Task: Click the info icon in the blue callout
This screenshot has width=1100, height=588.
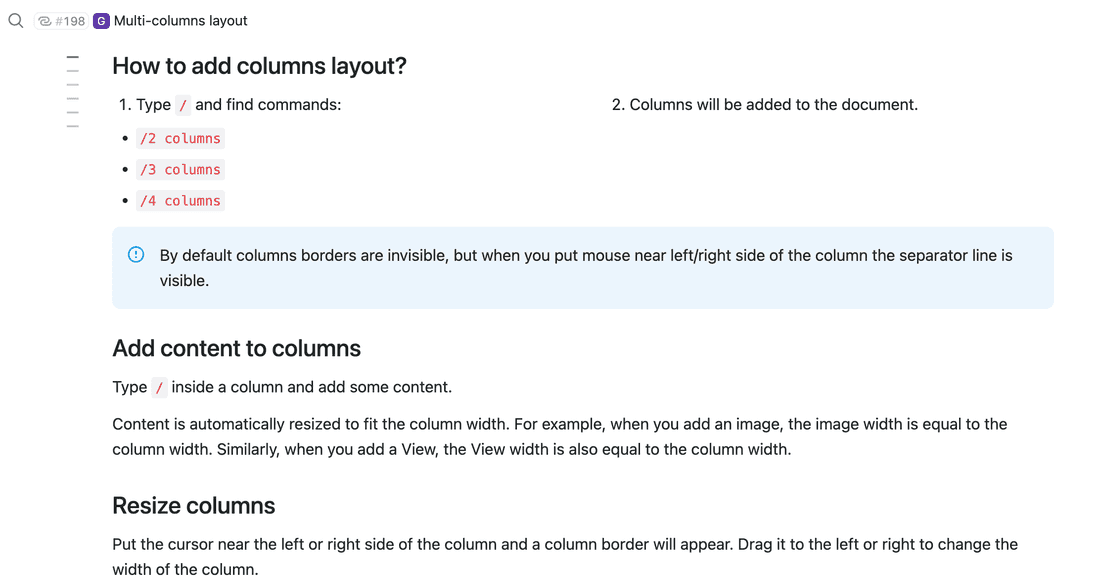Action: coord(136,255)
